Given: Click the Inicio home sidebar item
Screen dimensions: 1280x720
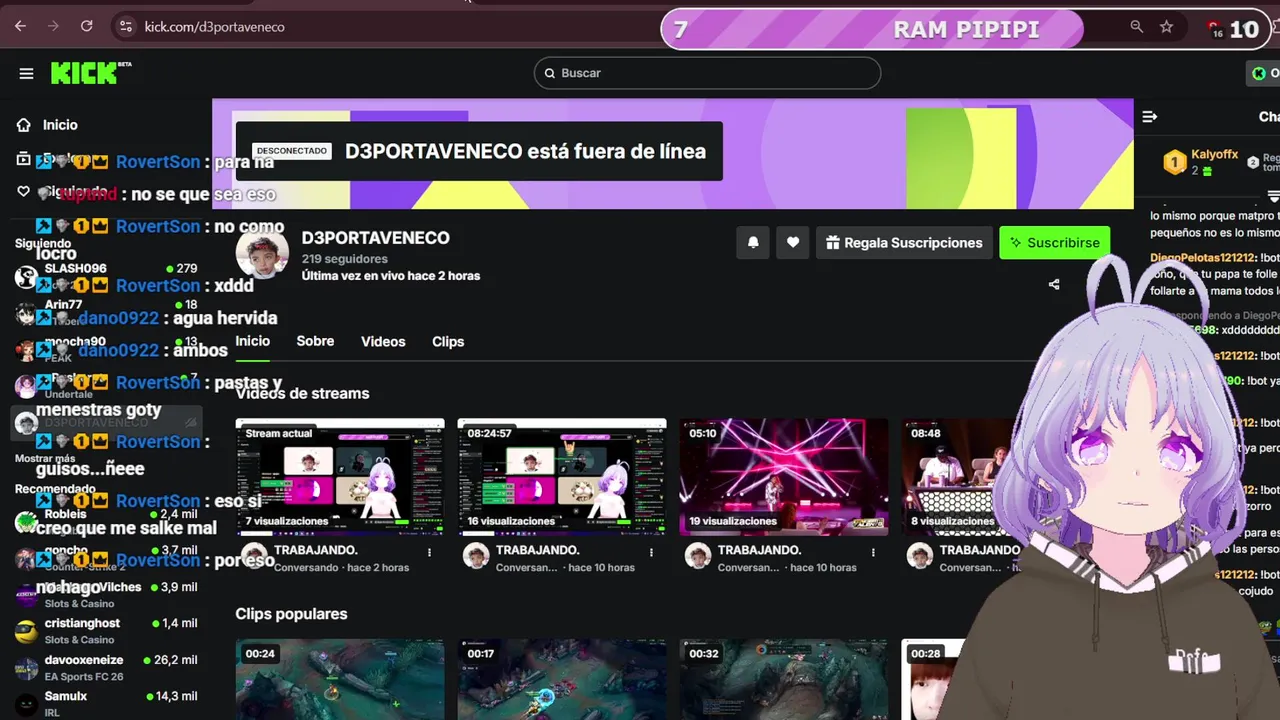Looking at the screenshot, I should click(x=60, y=125).
